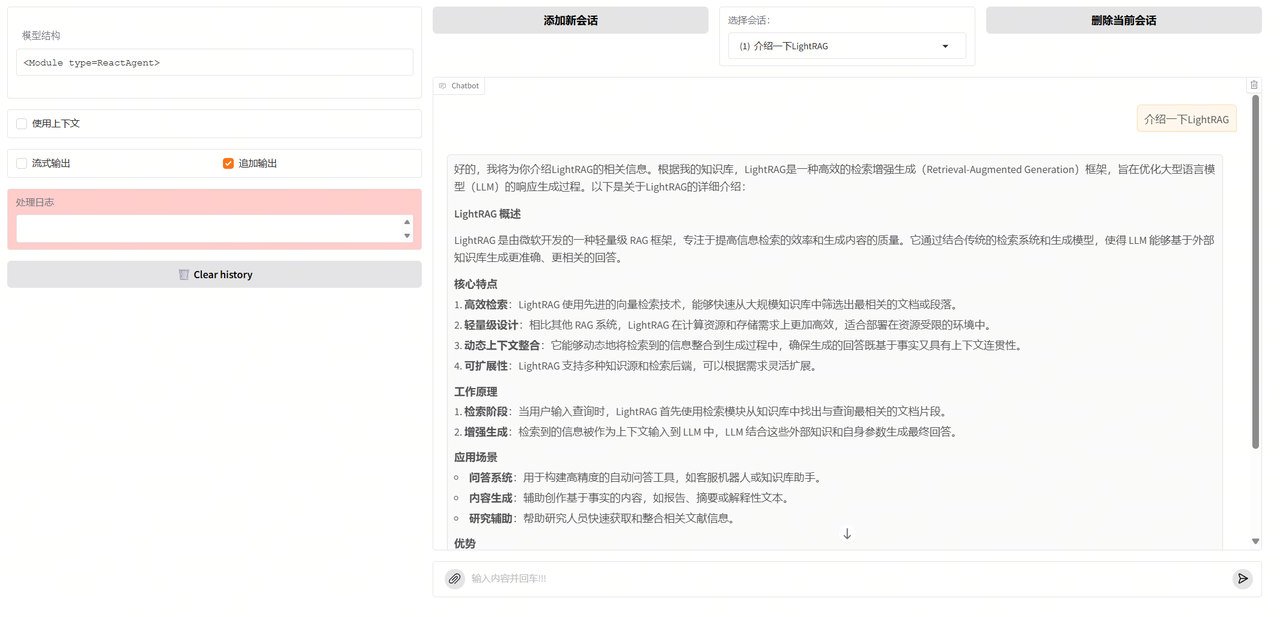Click the heading 工作原理

pos(476,391)
